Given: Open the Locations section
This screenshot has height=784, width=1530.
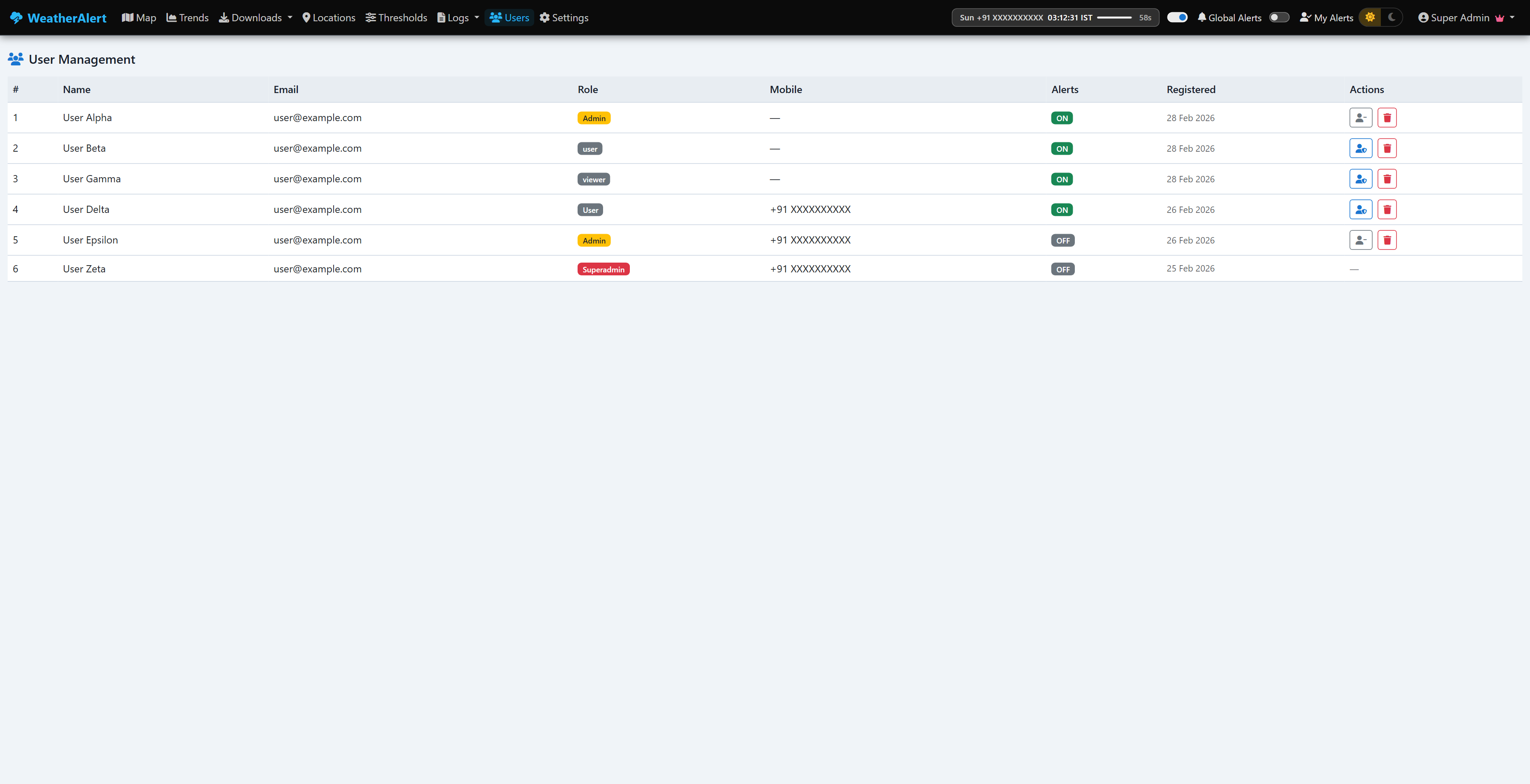Looking at the screenshot, I should coord(329,17).
